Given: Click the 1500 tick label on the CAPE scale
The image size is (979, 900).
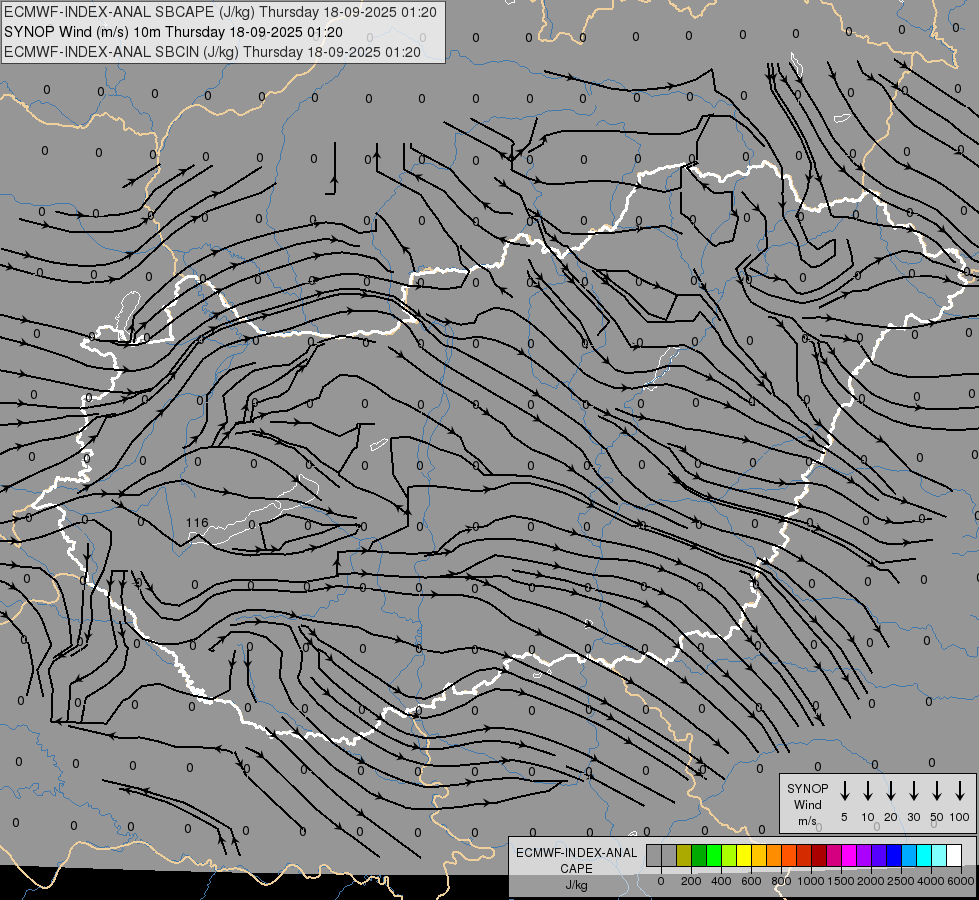Looking at the screenshot, I should (841, 881).
